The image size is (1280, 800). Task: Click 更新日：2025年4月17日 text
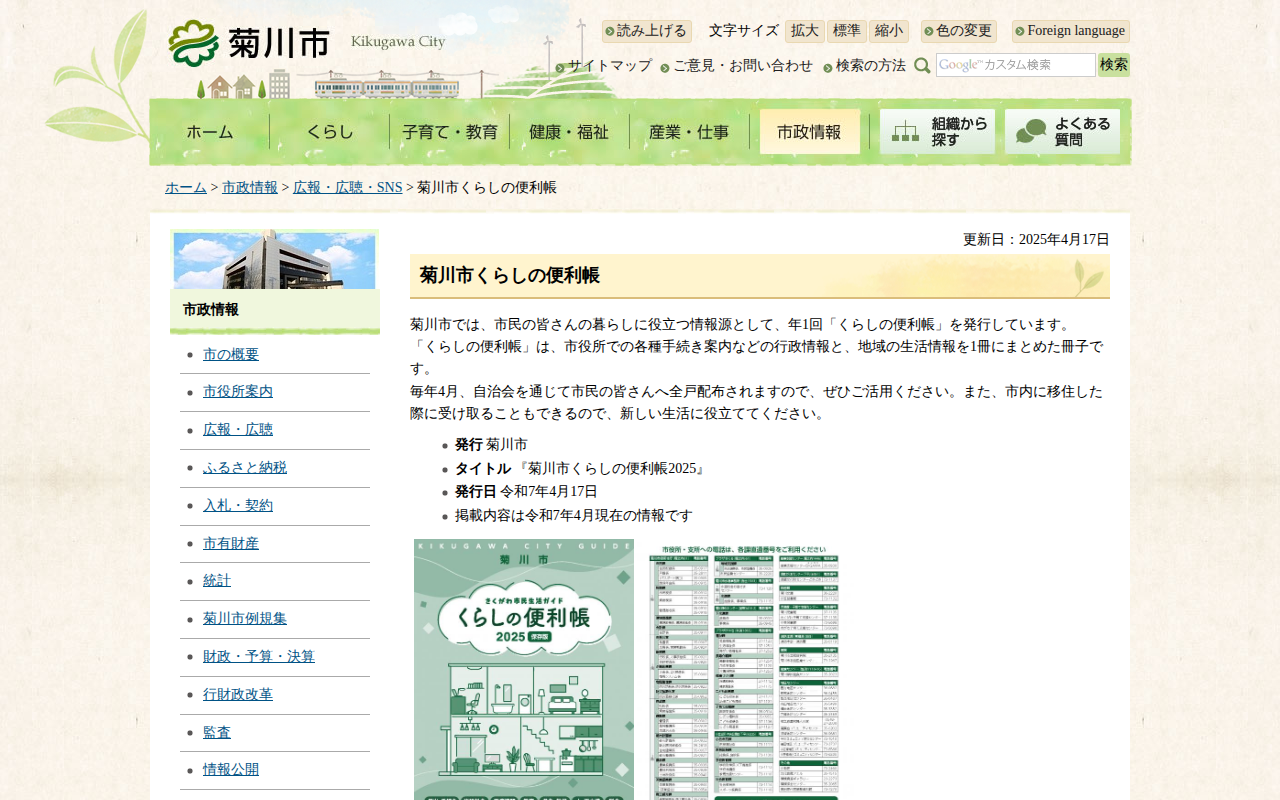[x=1036, y=240]
